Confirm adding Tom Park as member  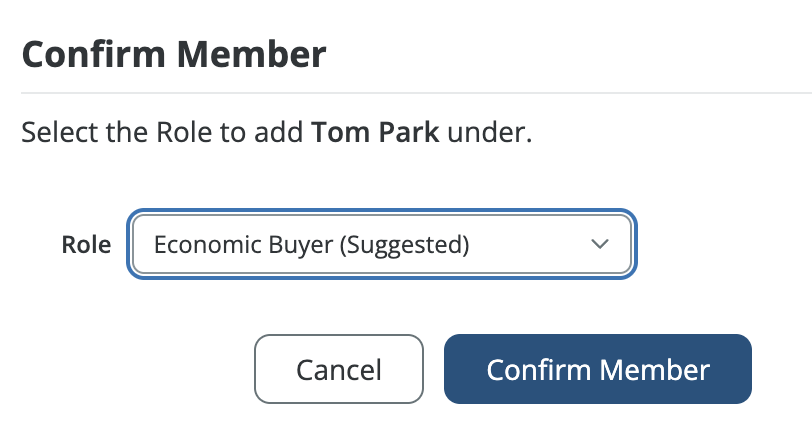point(597,369)
